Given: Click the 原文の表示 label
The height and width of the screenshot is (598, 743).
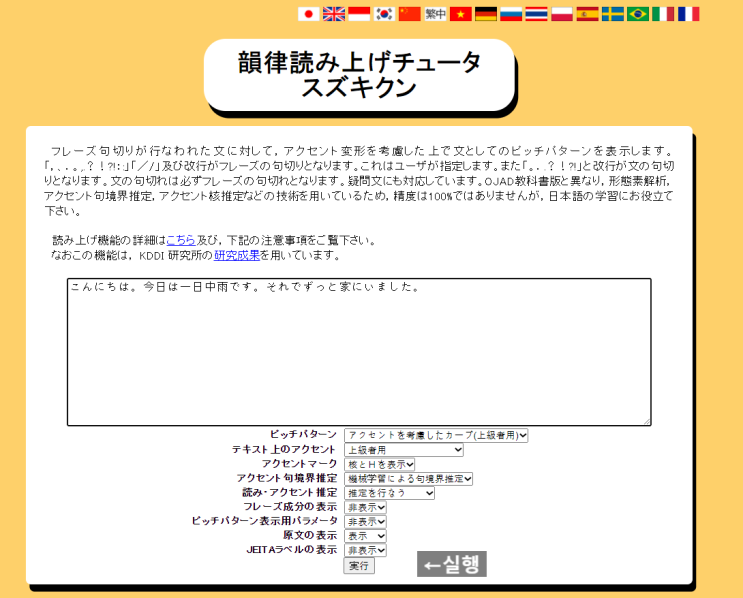Looking at the screenshot, I should pos(310,535).
